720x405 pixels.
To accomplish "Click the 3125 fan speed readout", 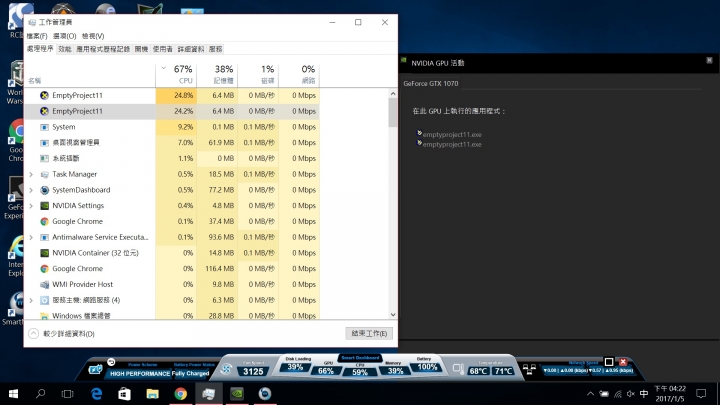I will [253, 371].
